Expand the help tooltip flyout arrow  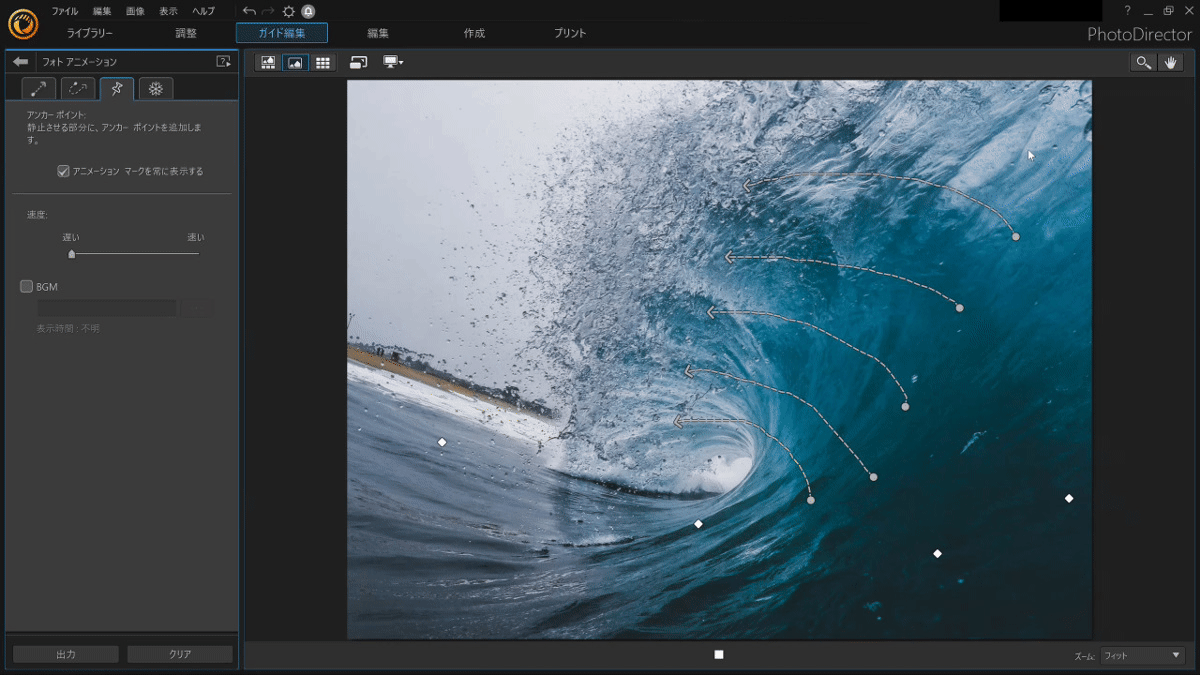pos(225,61)
